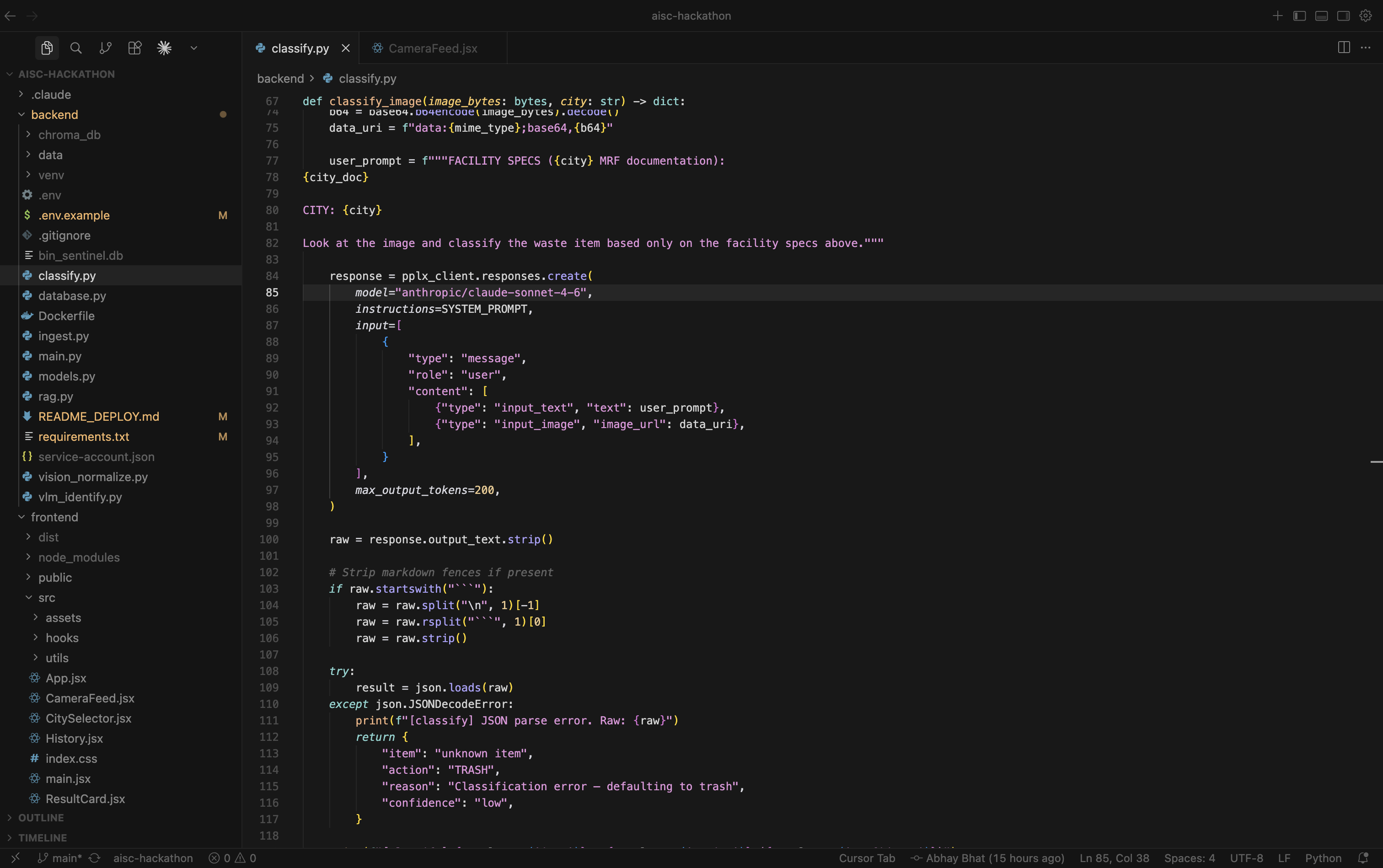
Task: Open activity bar overflow chevron dropdown
Action: 193,48
